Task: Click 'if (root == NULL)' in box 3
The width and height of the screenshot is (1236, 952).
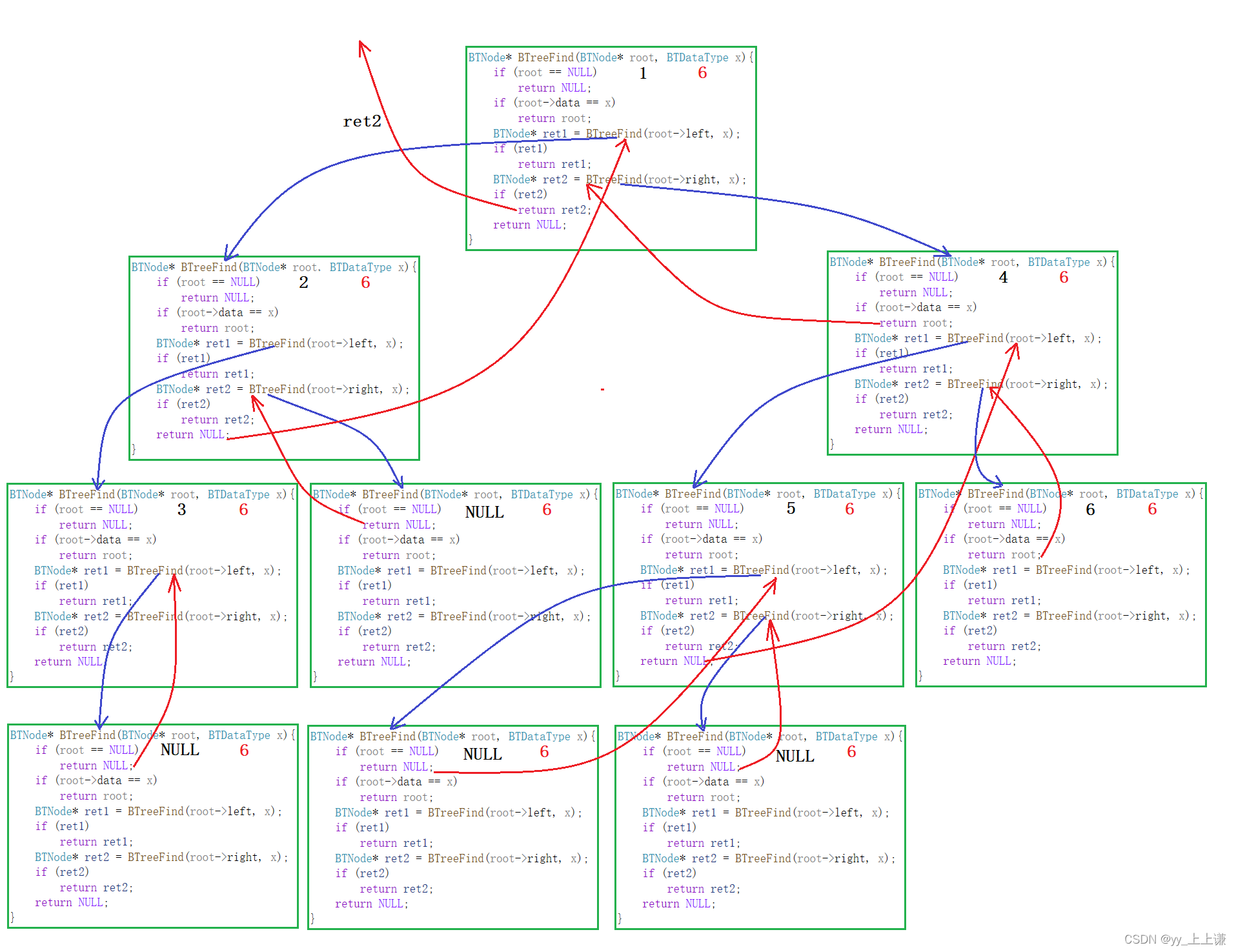Action: (x=86, y=509)
